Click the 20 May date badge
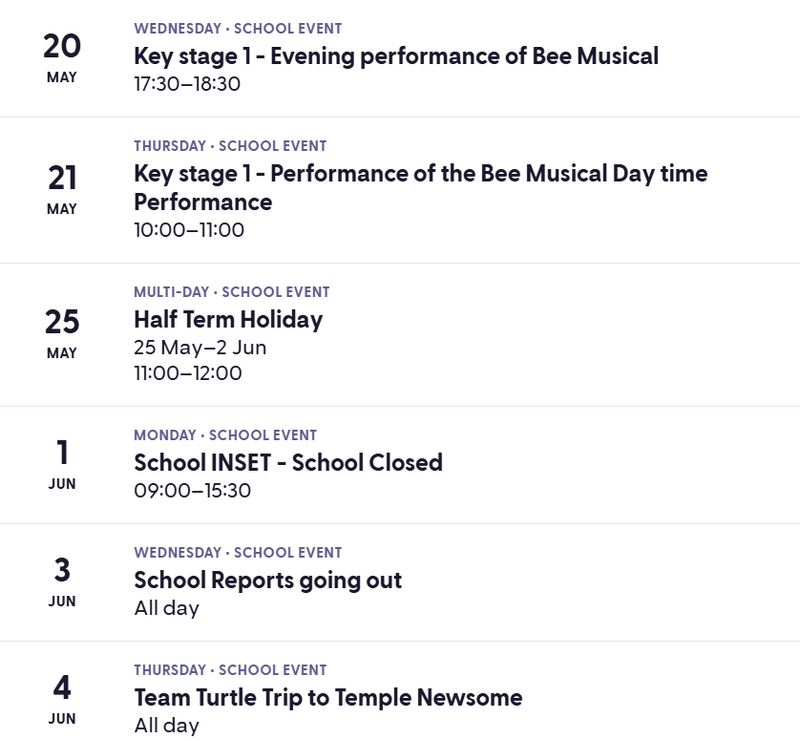800x741 pixels. click(62, 58)
